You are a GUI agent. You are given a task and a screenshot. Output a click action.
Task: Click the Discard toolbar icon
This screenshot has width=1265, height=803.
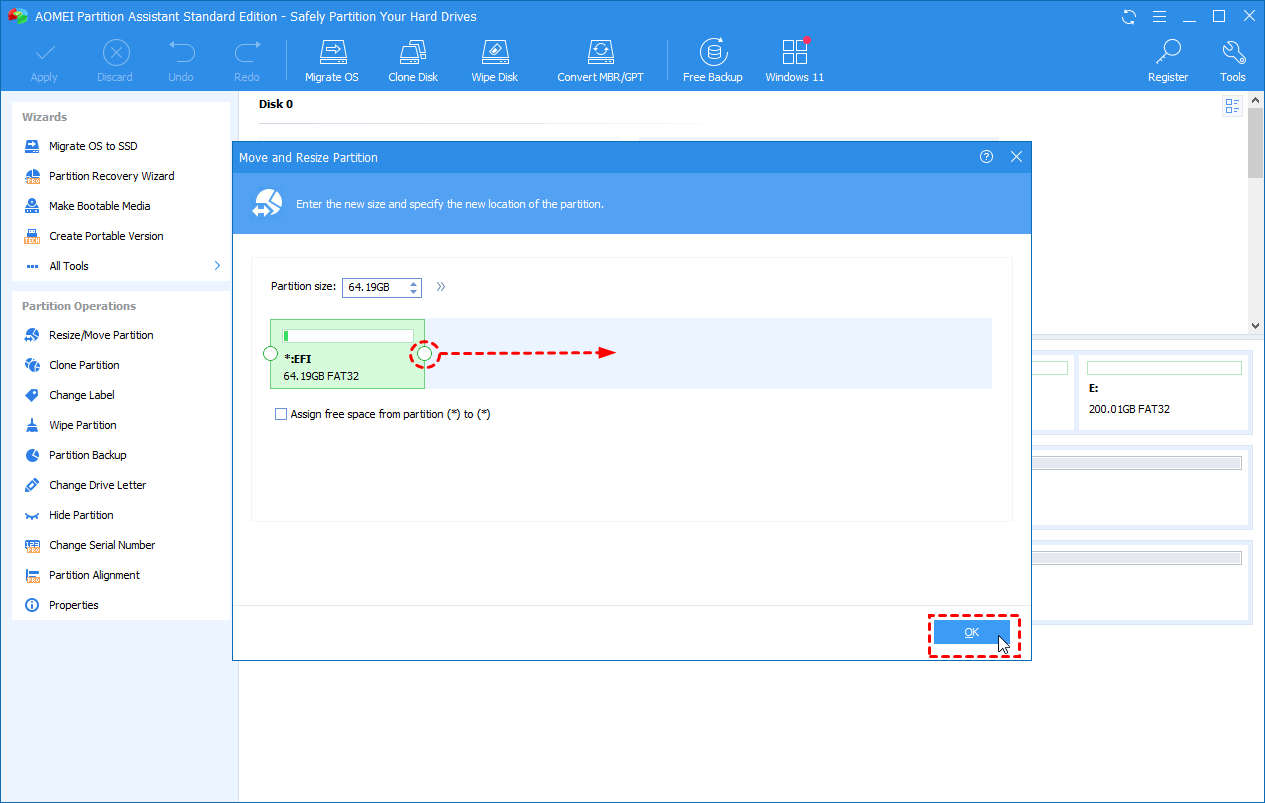(x=115, y=53)
